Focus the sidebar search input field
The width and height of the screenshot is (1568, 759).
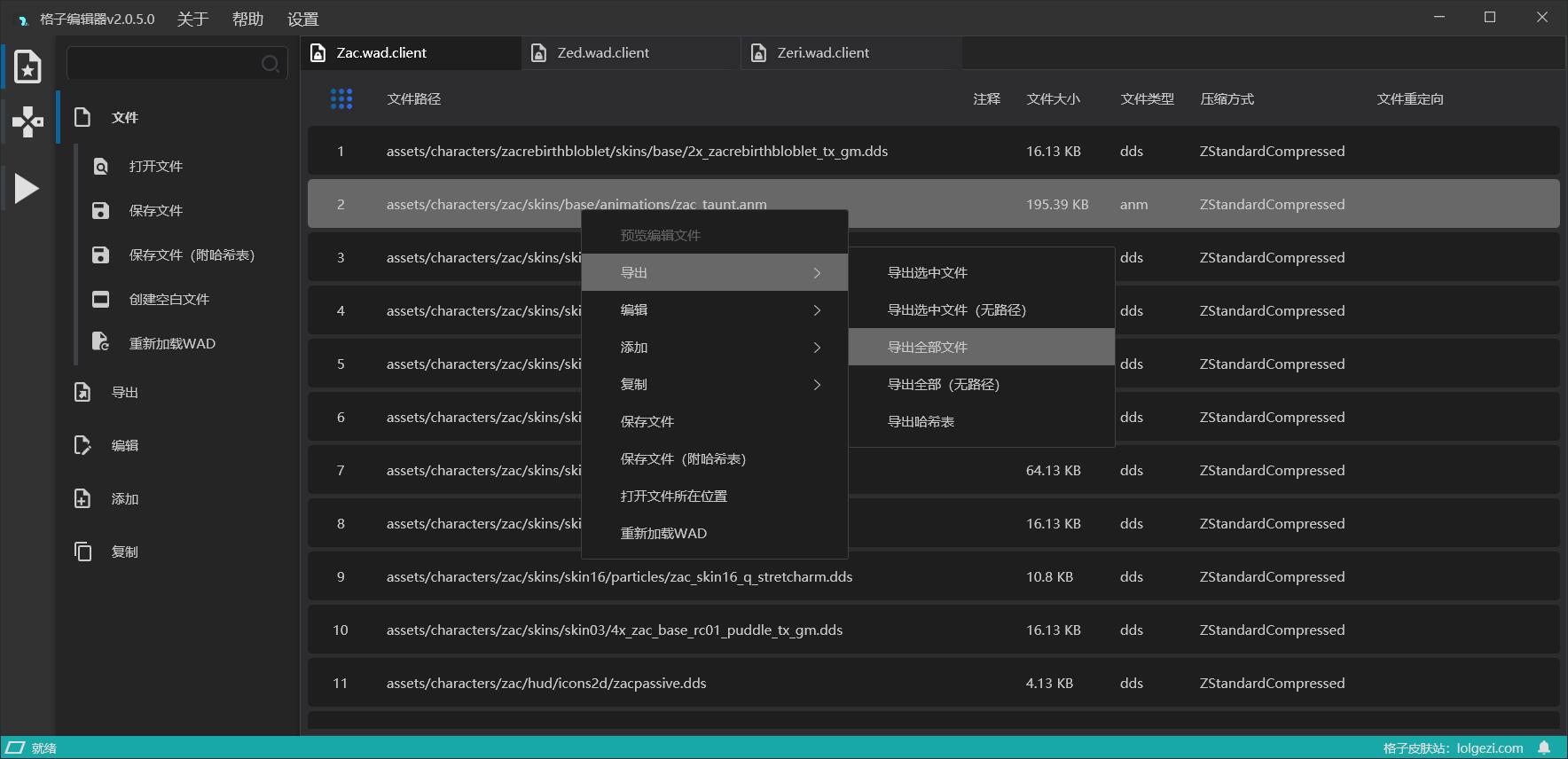(x=164, y=64)
